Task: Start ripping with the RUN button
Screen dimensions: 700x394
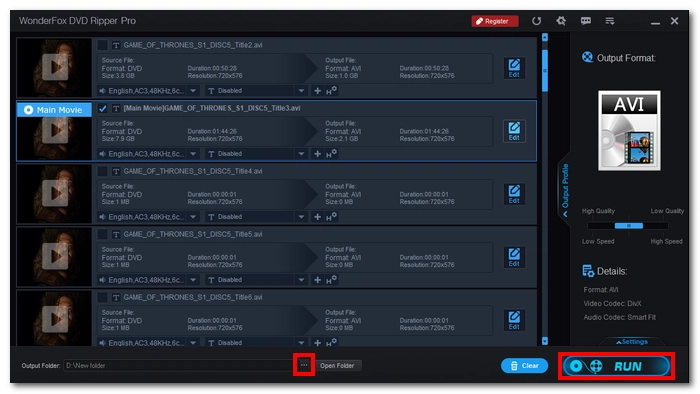Action: [616, 366]
